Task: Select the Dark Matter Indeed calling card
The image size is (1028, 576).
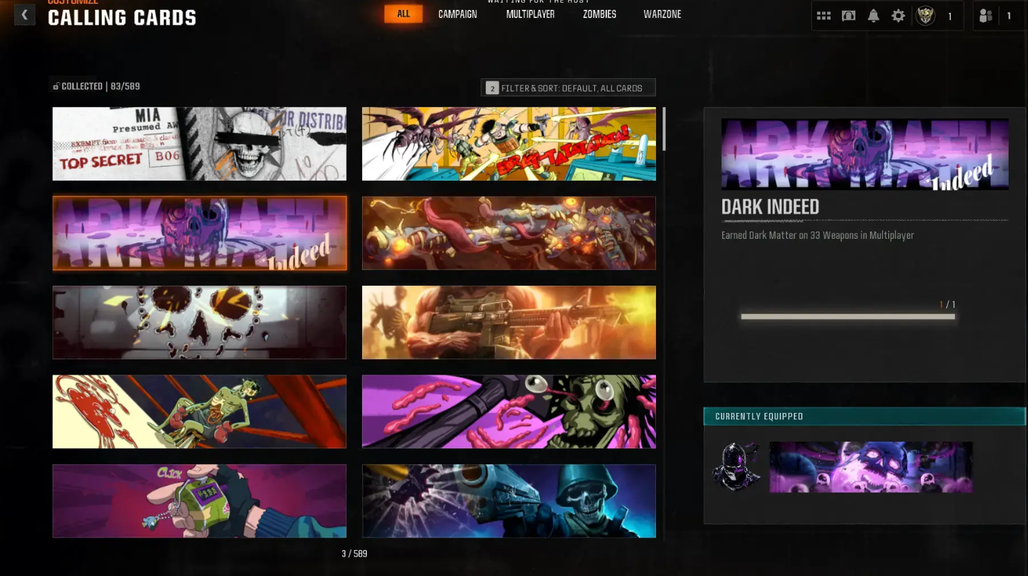Action: pyautogui.click(x=199, y=233)
